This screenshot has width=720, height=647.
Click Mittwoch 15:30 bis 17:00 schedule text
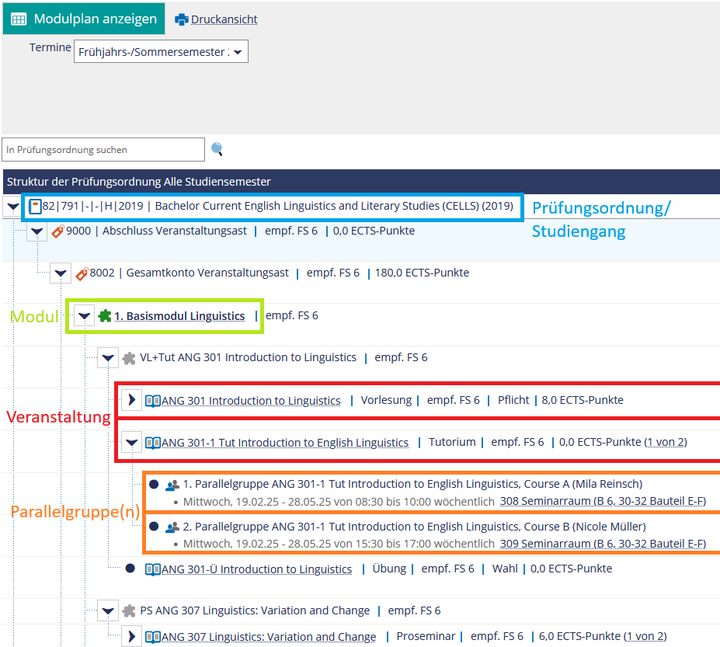339,544
